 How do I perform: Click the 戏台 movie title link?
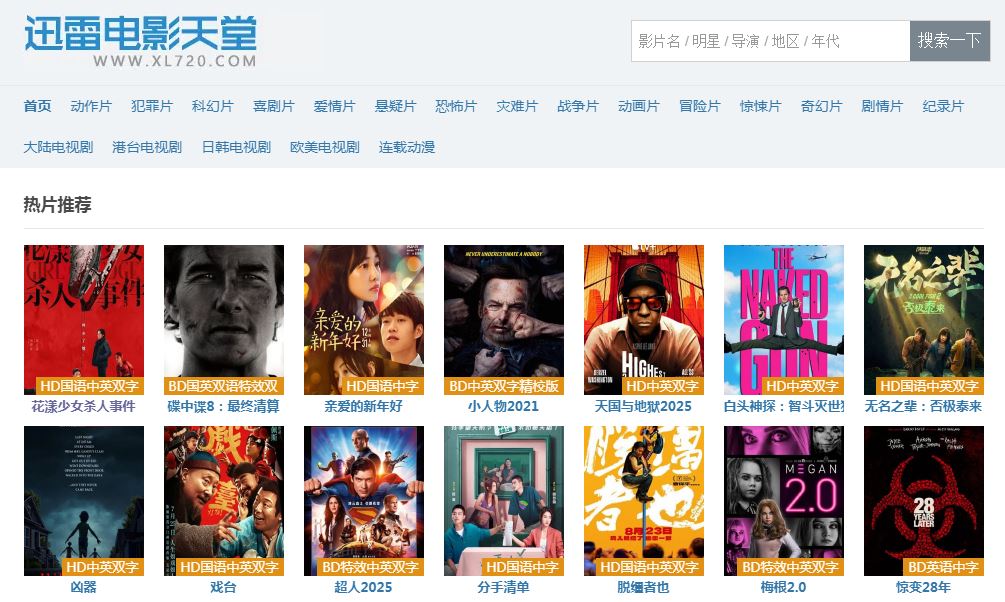pos(224,587)
